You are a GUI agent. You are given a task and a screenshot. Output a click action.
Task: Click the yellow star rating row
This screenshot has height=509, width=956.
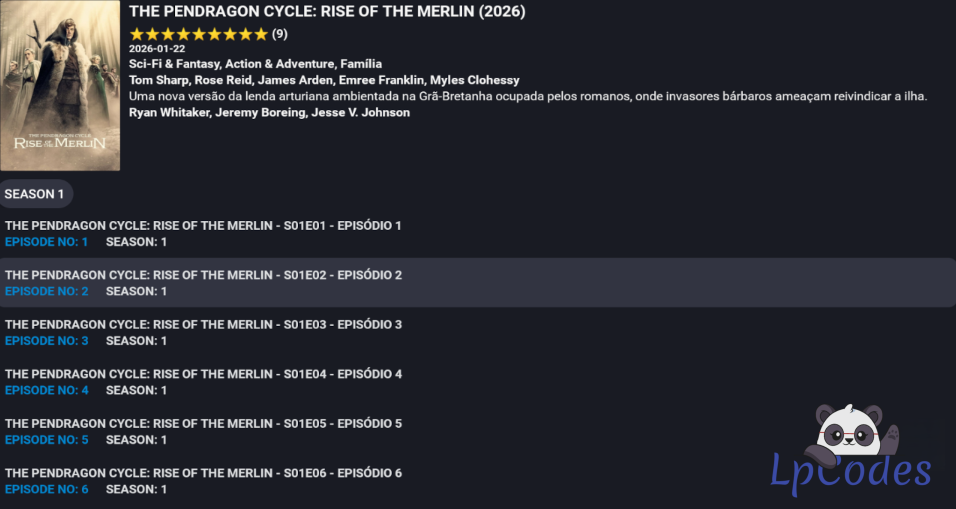[198, 34]
